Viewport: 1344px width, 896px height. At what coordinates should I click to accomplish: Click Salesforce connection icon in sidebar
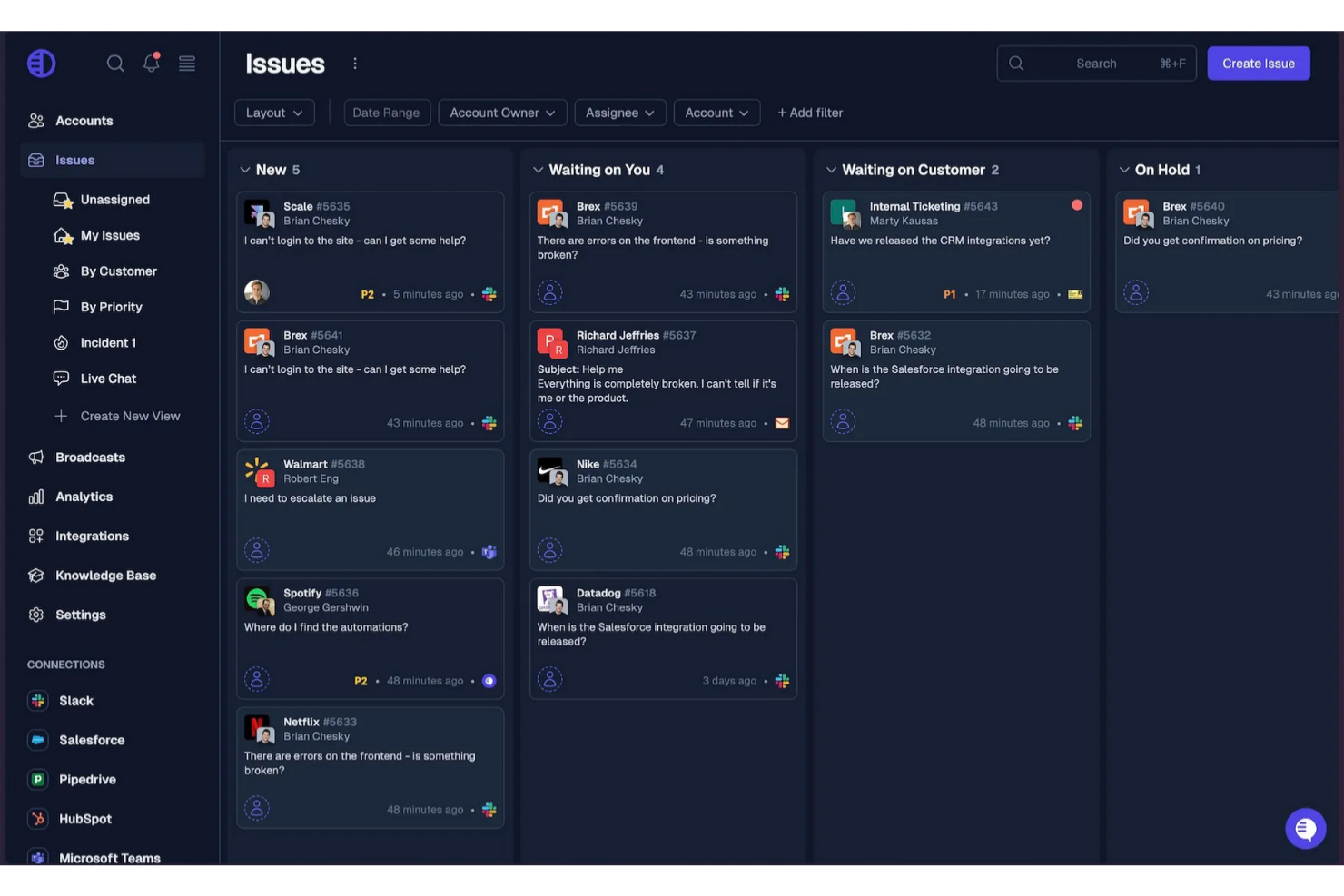38,740
